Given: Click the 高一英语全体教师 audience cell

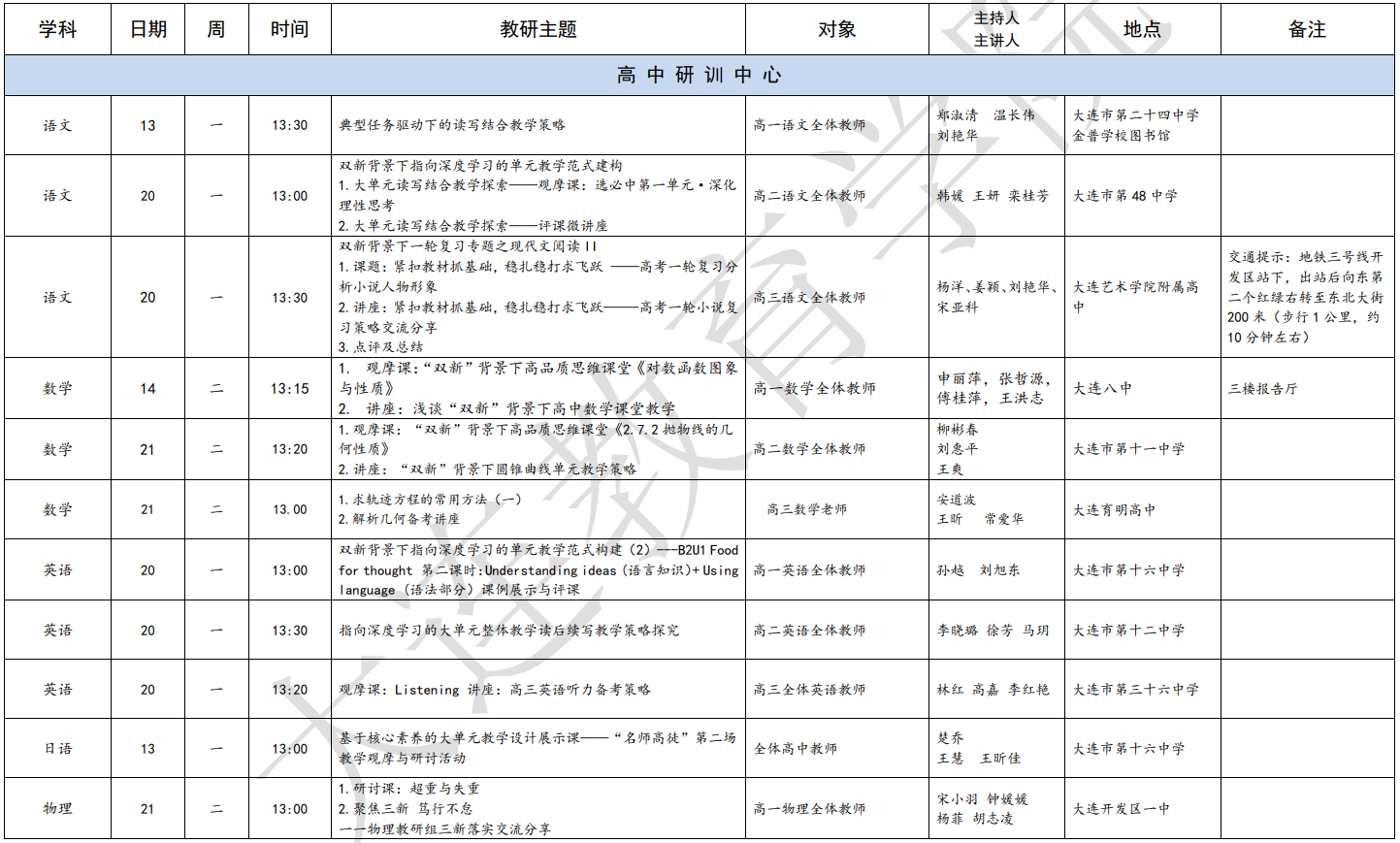Looking at the screenshot, I should [x=809, y=570].
